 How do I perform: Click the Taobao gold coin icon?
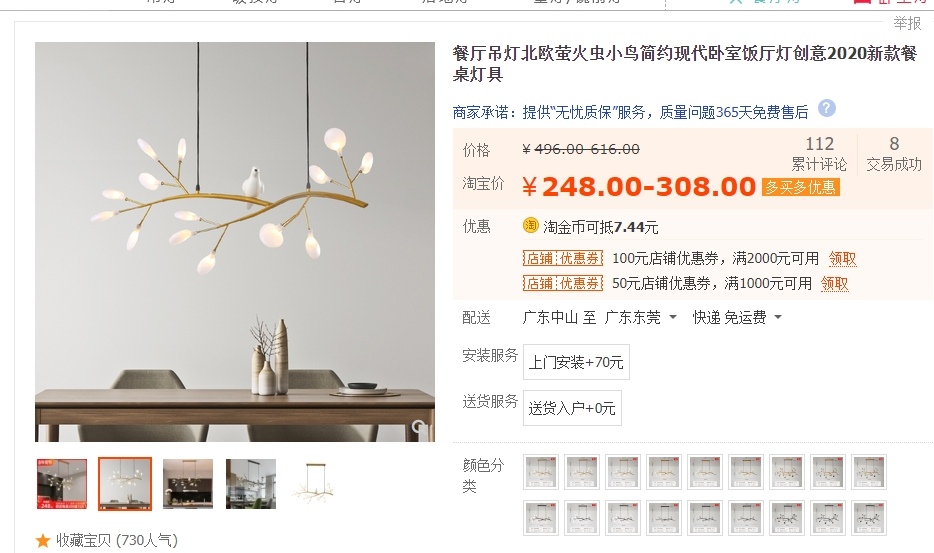[x=530, y=225]
